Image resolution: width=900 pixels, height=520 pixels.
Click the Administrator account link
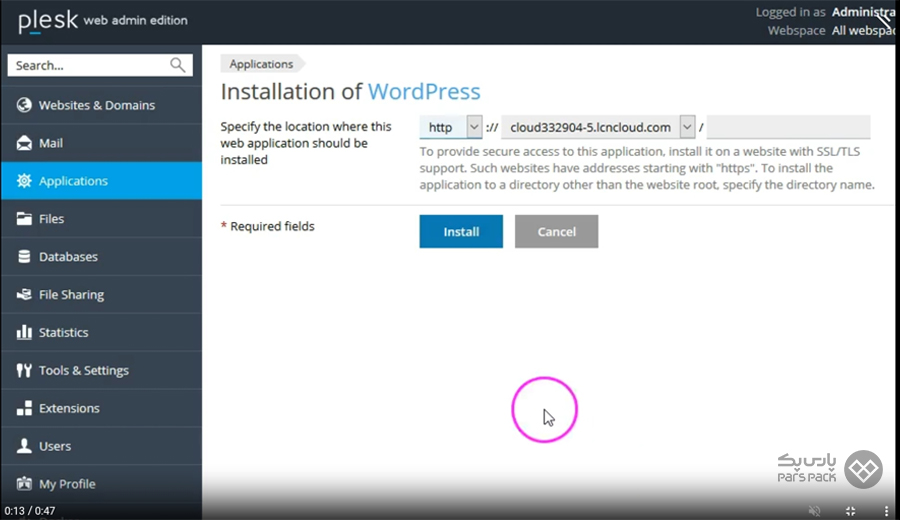(x=864, y=12)
